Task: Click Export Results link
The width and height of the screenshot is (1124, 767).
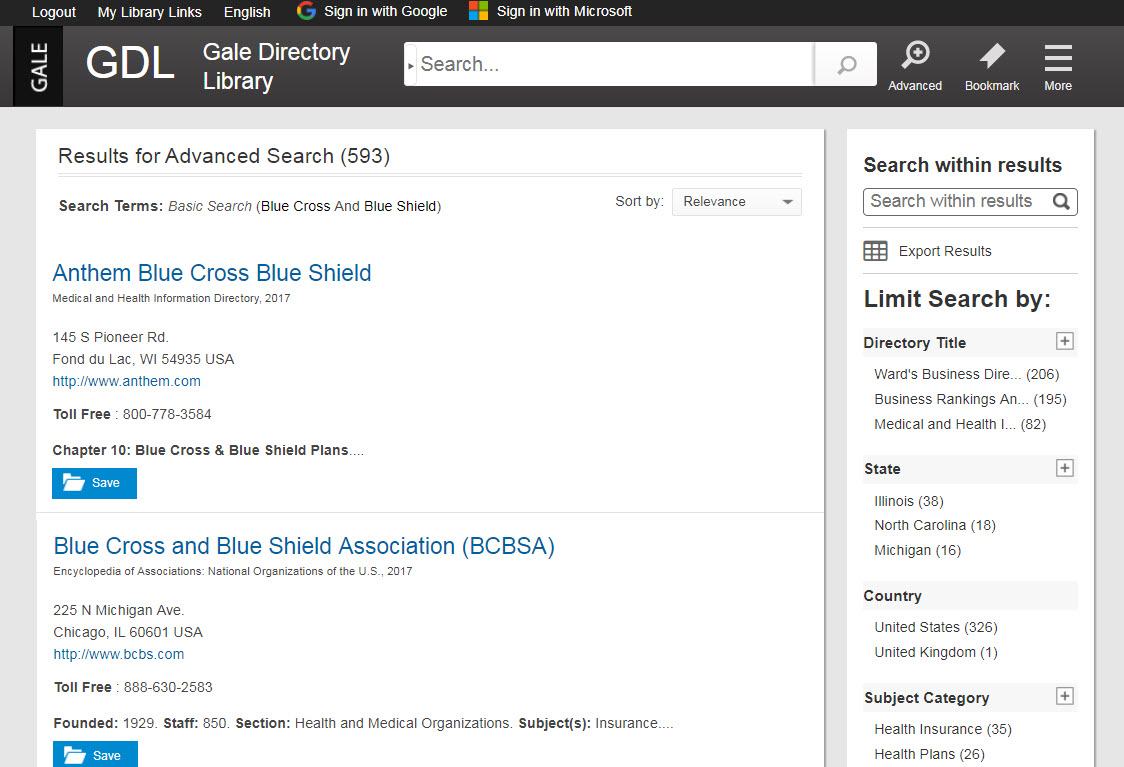Action: (x=945, y=251)
